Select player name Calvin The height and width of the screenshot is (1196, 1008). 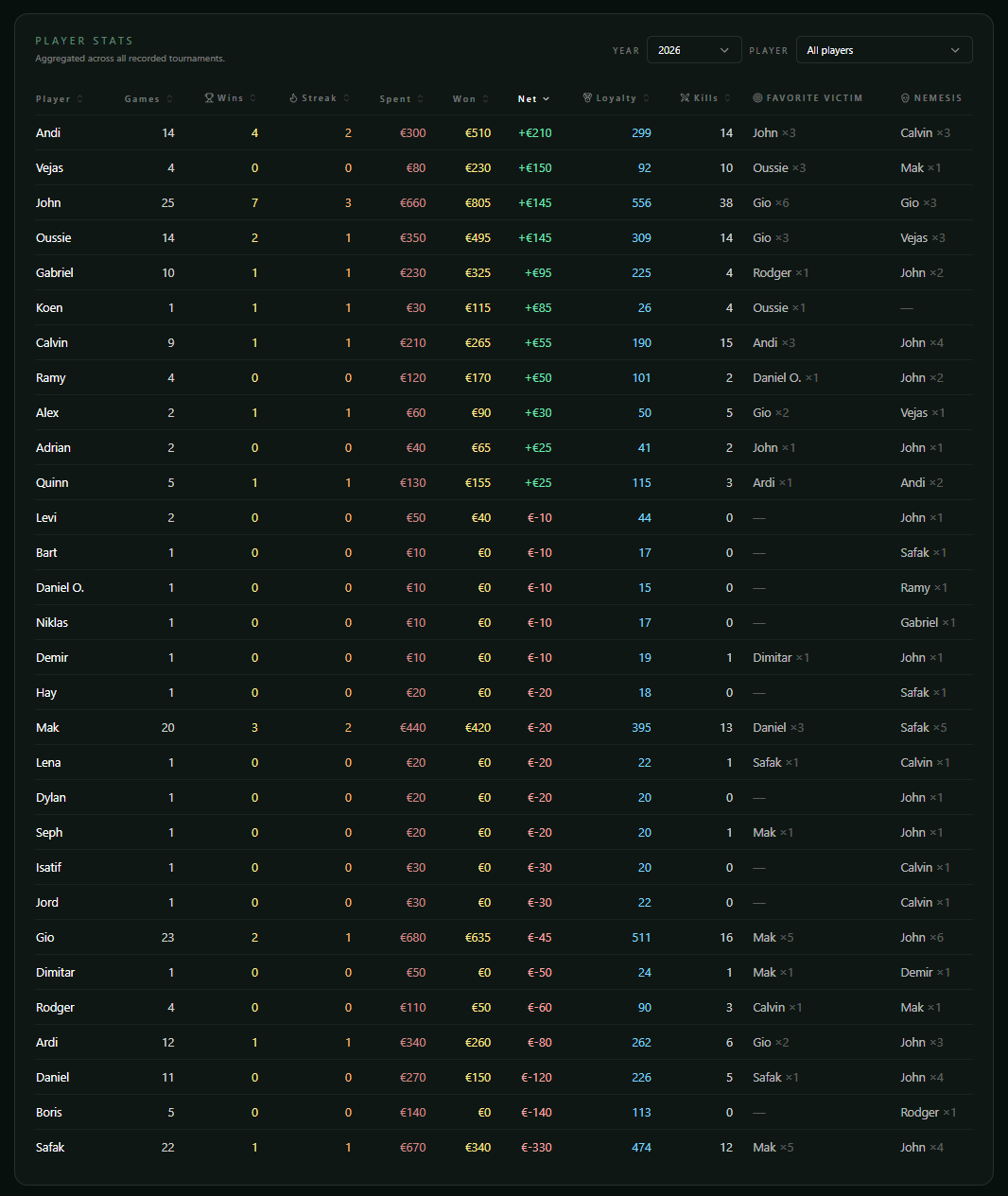(52, 343)
